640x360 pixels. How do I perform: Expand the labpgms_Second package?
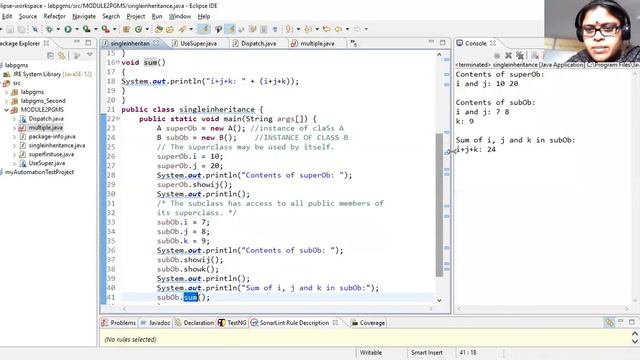click(x=7, y=101)
